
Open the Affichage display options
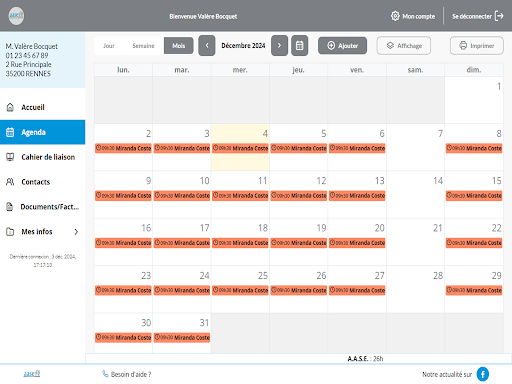404,46
